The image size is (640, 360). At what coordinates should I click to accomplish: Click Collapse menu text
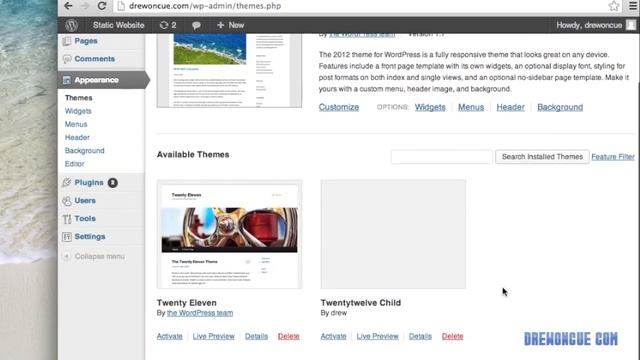click(x=100, y=256)
